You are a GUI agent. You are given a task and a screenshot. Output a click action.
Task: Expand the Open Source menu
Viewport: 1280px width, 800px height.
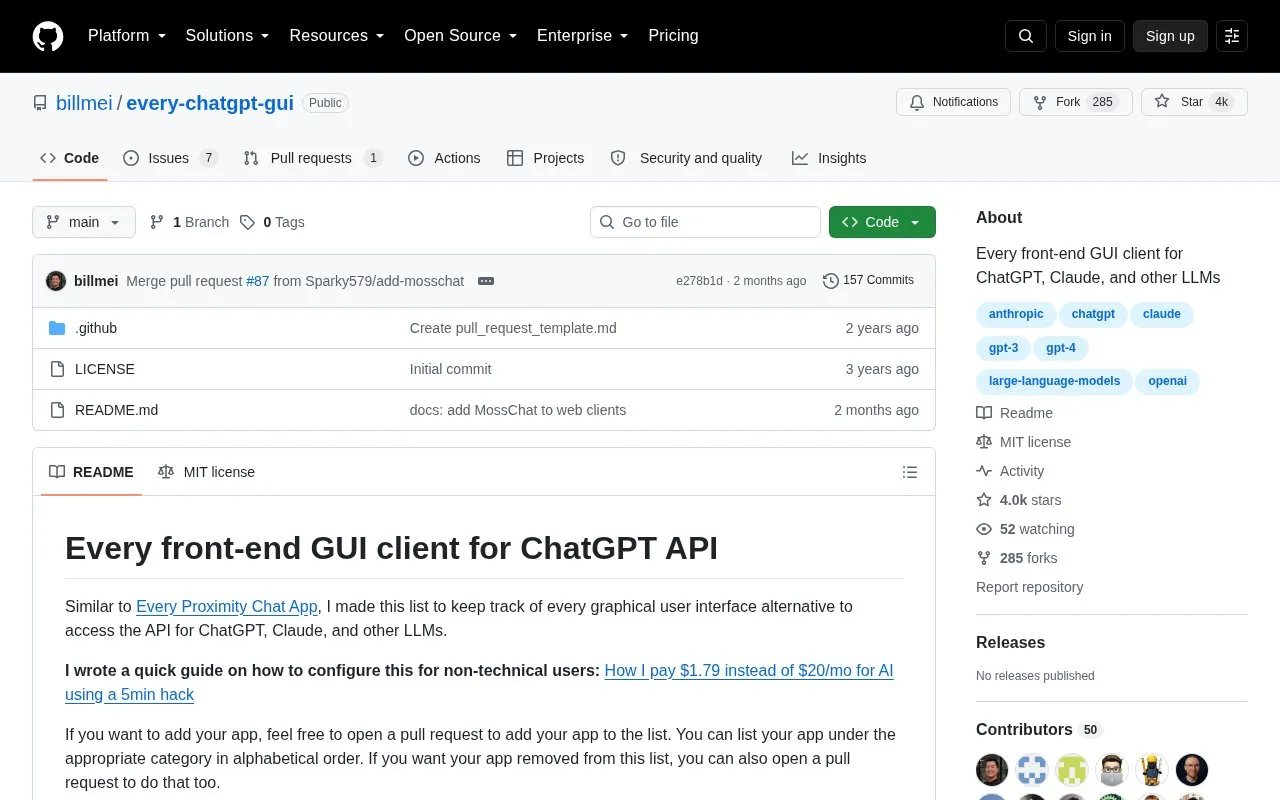click(461, 36)
